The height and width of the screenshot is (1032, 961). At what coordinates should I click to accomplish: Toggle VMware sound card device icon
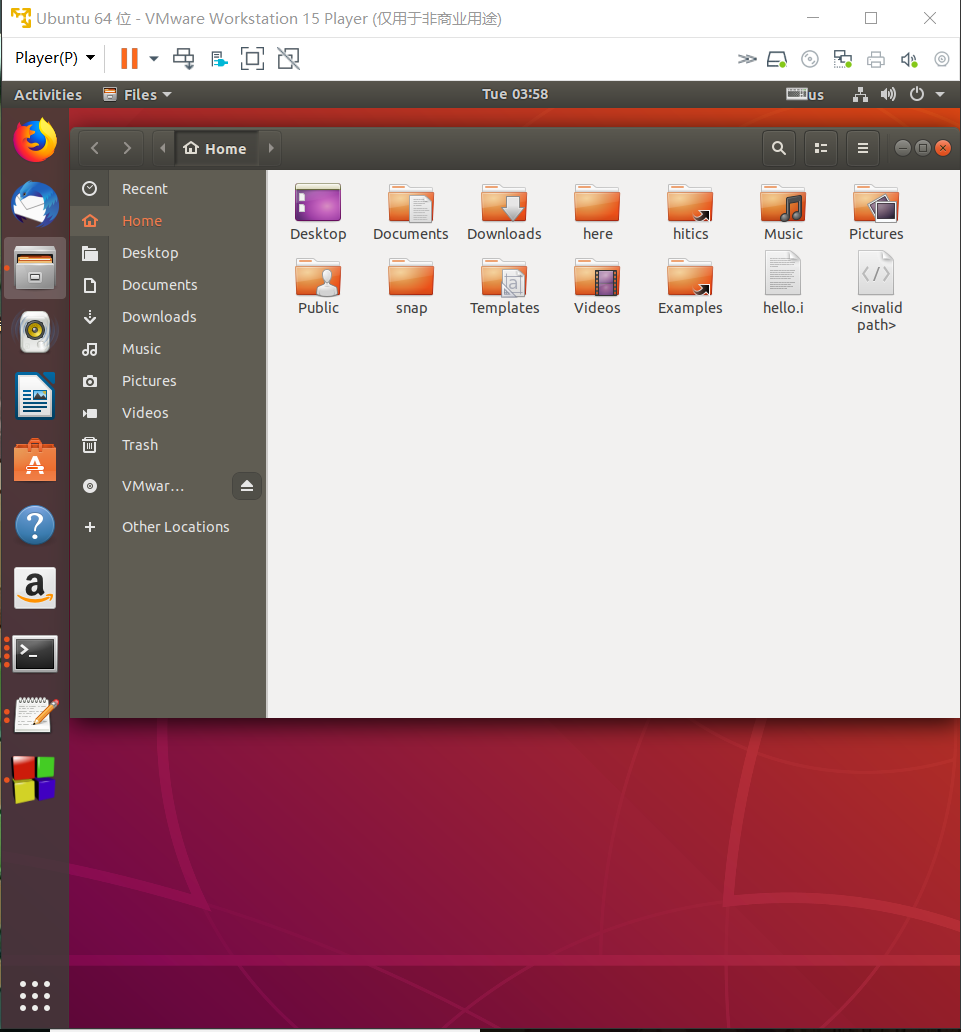909,60
